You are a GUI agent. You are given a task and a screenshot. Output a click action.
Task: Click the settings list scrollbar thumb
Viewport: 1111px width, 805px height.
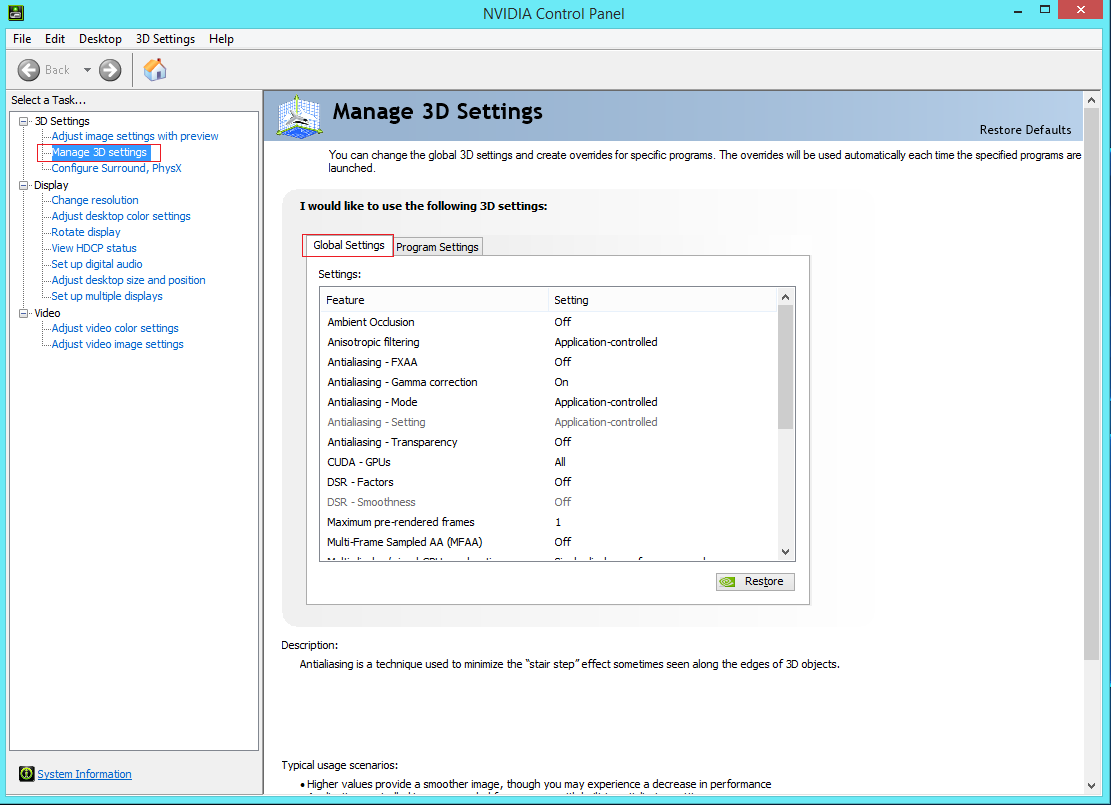785,367
